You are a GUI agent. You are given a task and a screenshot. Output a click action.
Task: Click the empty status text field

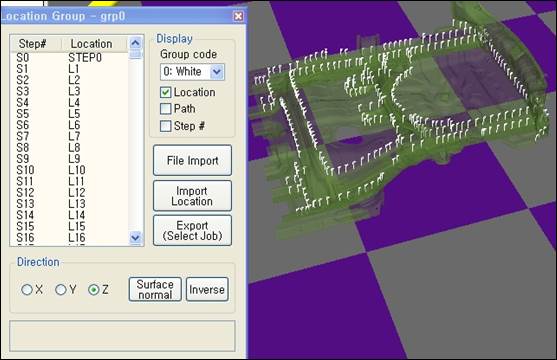[x=122, y=336]
